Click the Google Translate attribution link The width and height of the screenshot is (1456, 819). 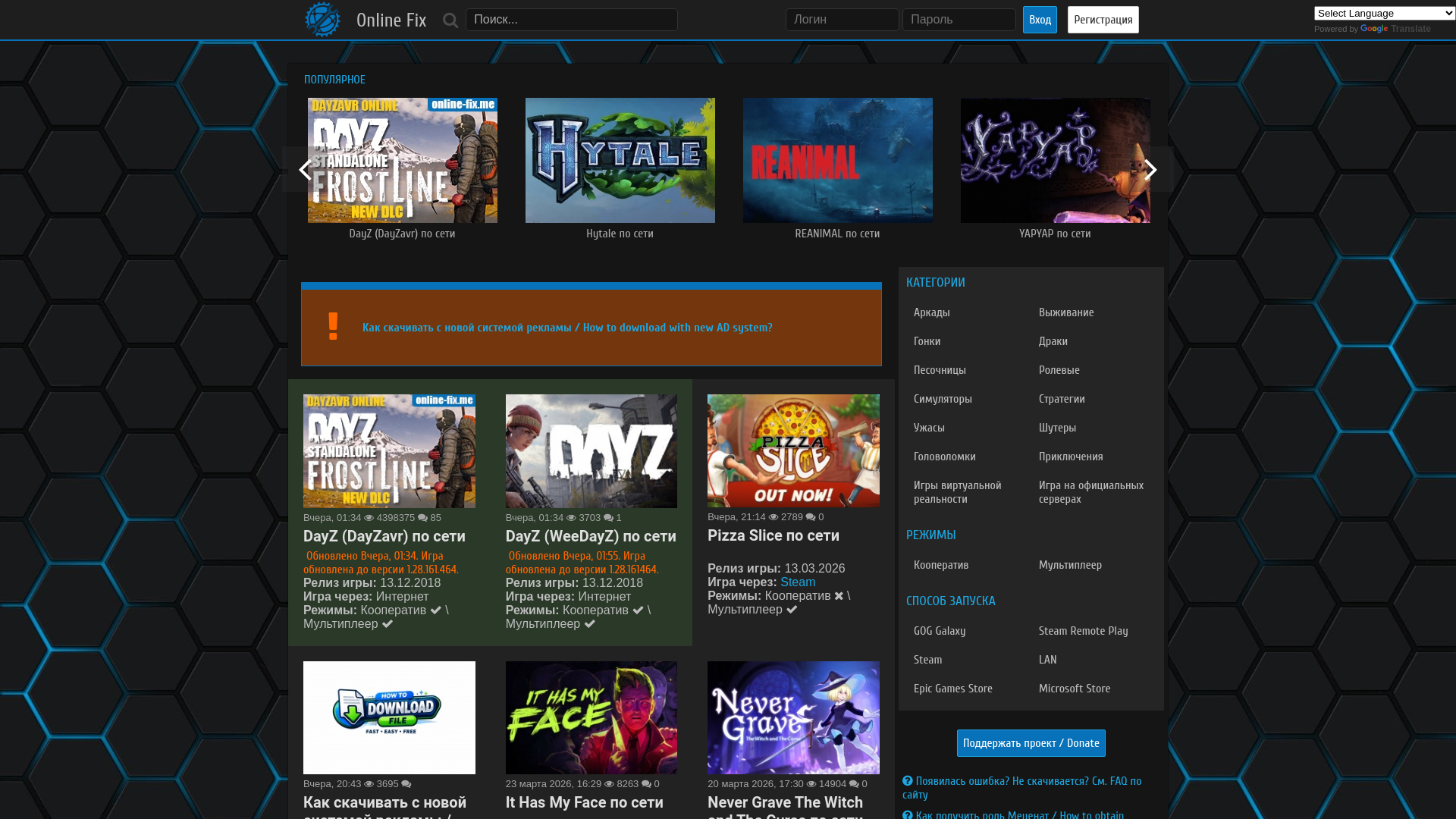tap(1395, 29)
